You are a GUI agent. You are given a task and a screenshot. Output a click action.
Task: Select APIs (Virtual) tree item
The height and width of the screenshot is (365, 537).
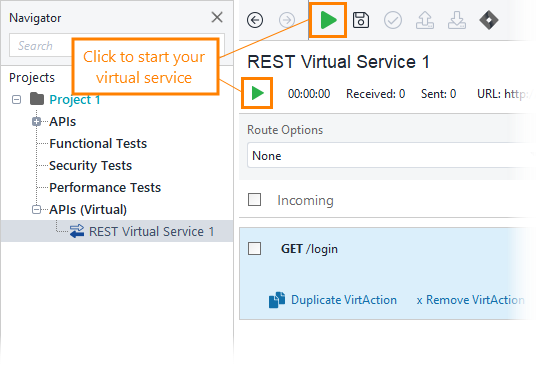tap(88, 210)
